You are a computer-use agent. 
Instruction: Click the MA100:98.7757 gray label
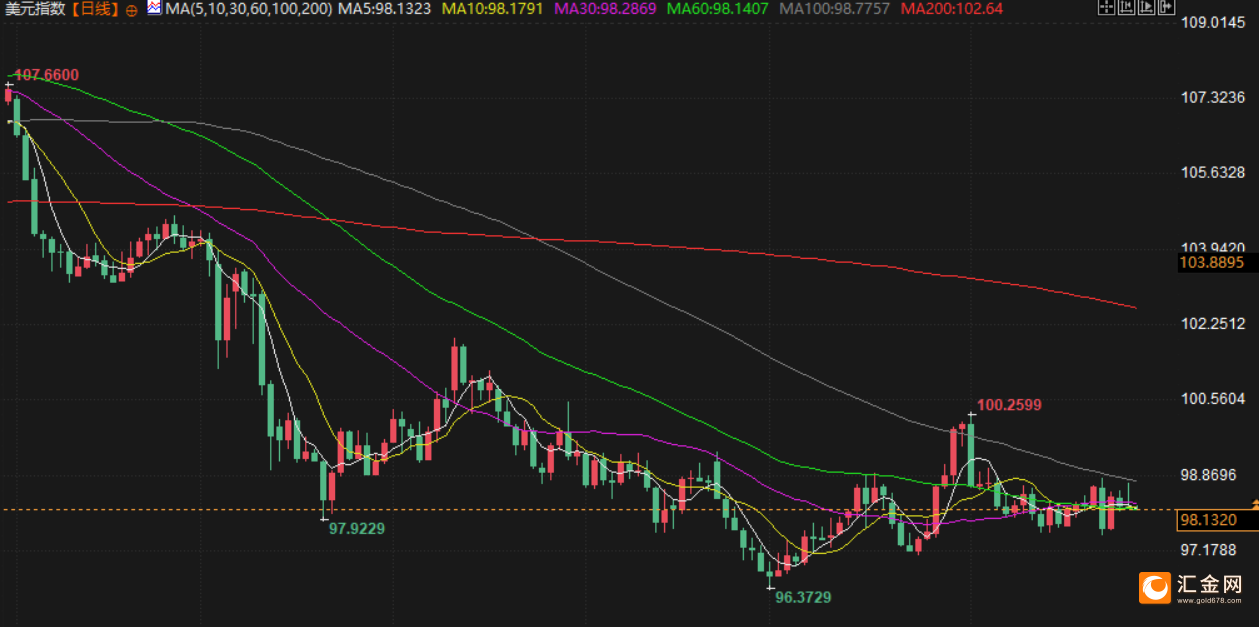click(x=833, y=8)
